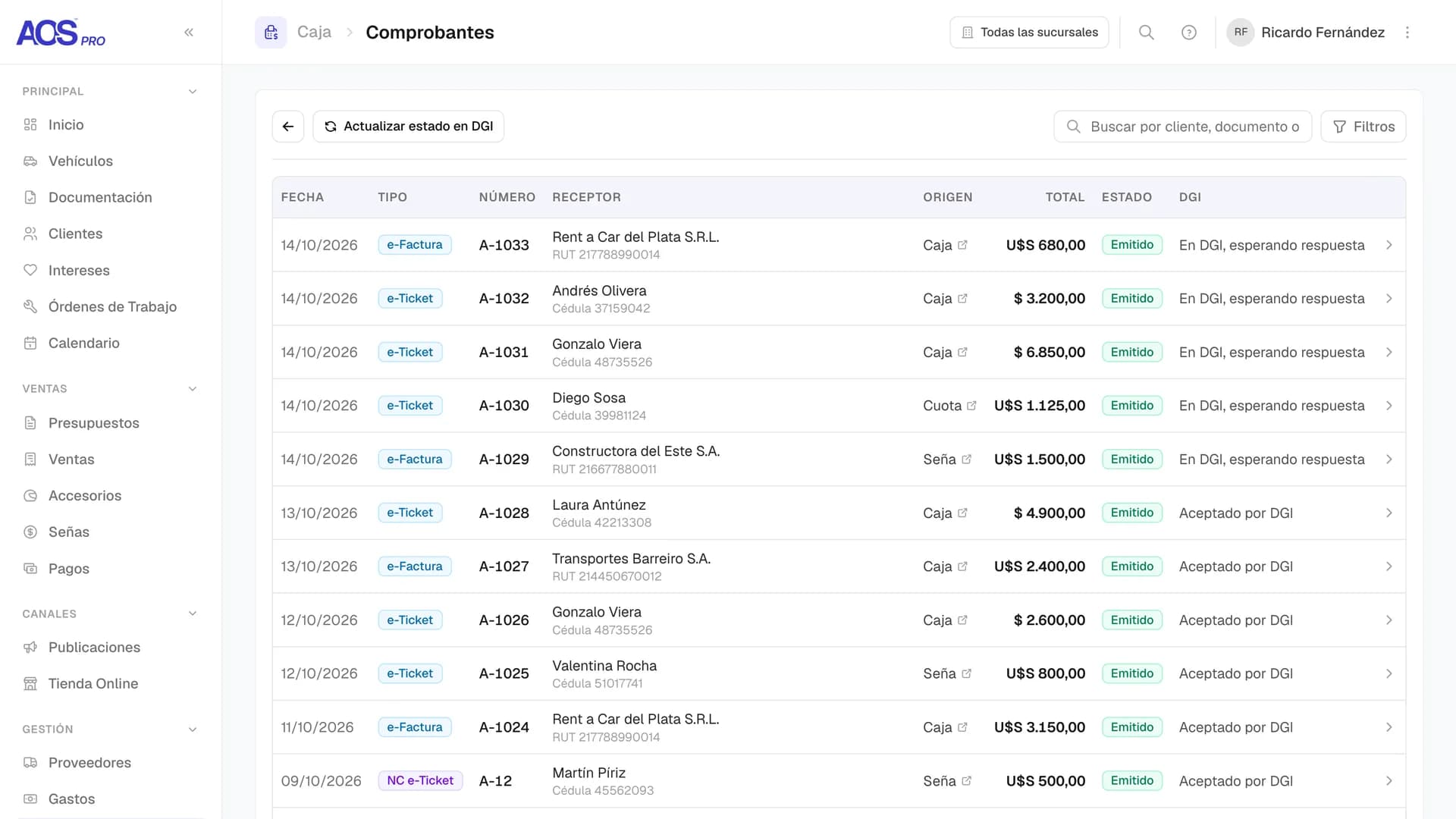1456x819 pixels.
Task: Expand row A-1032 details chevron
Action: pos(1389,299)
